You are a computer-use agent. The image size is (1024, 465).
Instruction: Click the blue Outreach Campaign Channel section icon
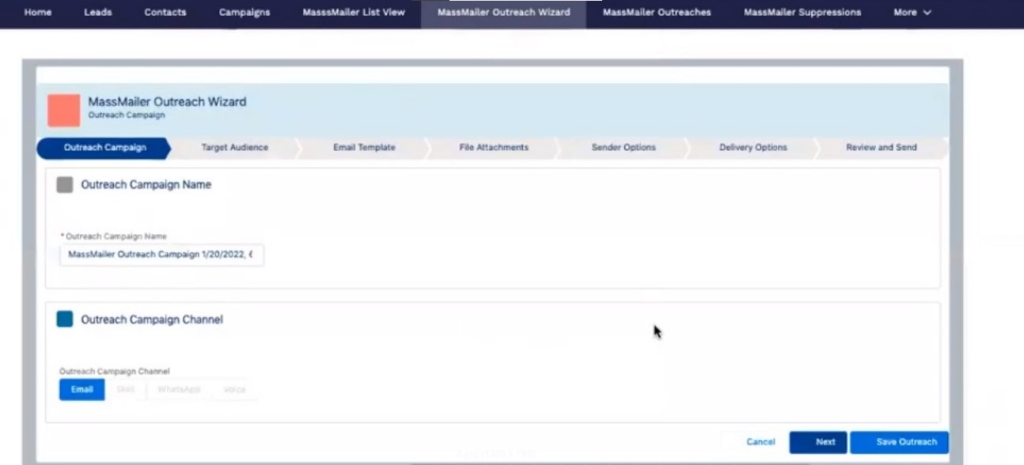point(65,319)
